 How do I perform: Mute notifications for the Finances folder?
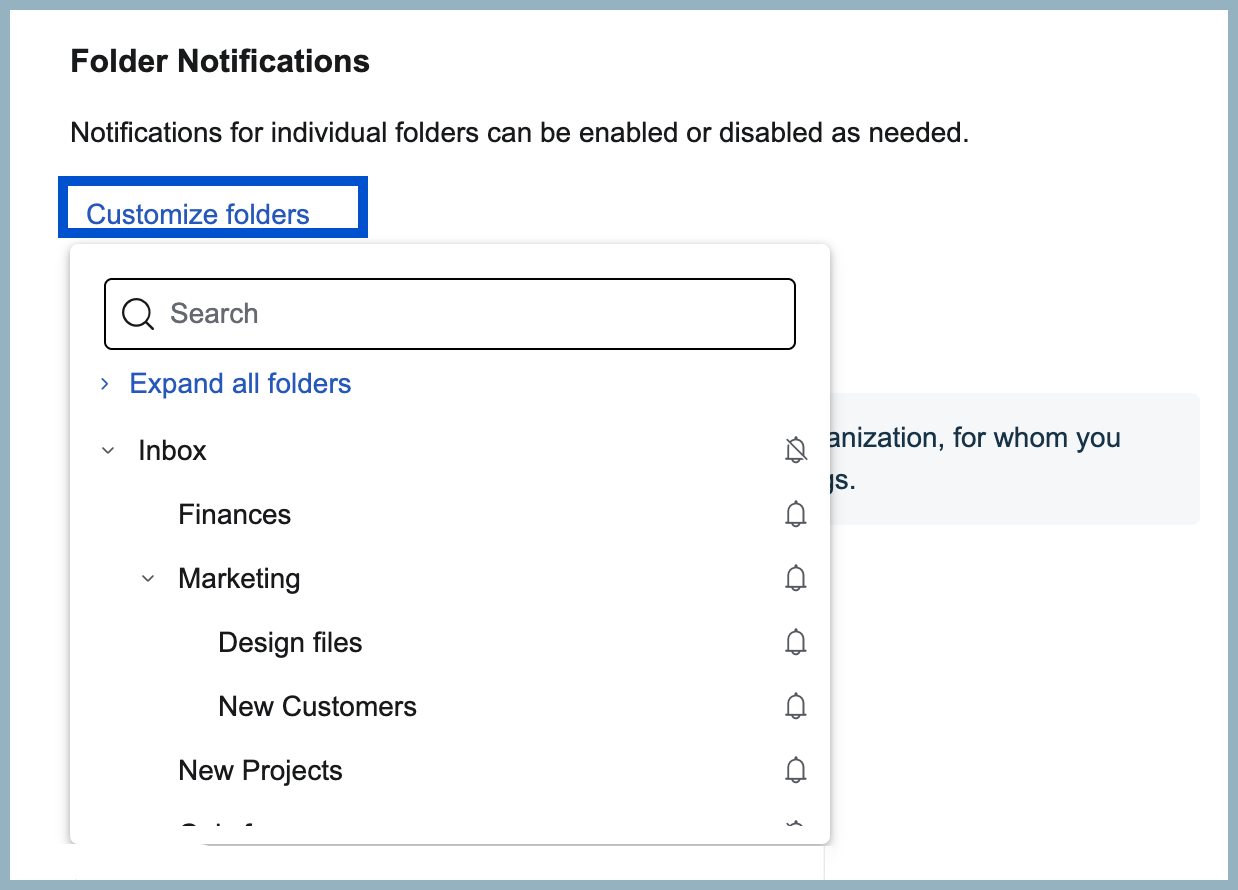[x=795, y=514]
